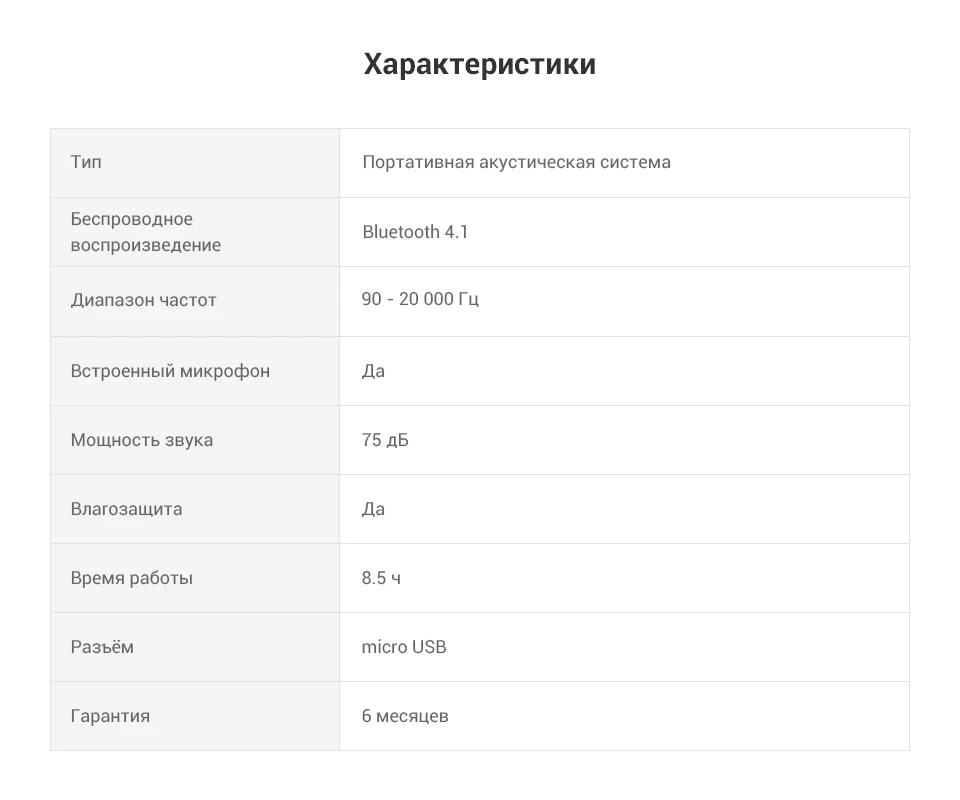Select the Гарантия label
Viewport: 960px width, 800px height.
[x=110, y=716]
